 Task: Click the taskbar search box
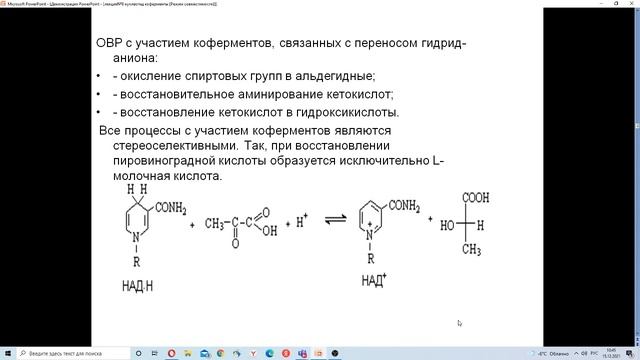click(73, 353)
